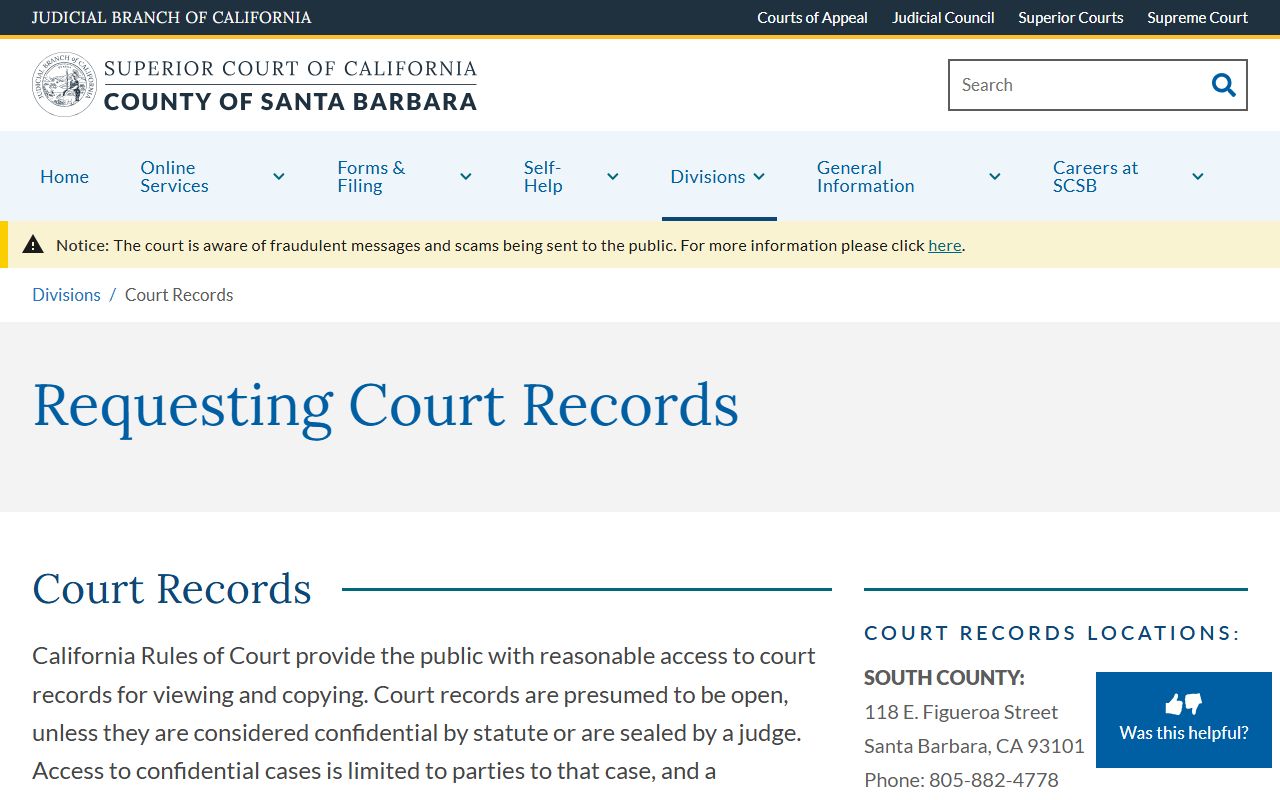Click the 'Santa Barbara, CA 93101' text
This screenshot has height=800, width=1280.
point(974,746)
